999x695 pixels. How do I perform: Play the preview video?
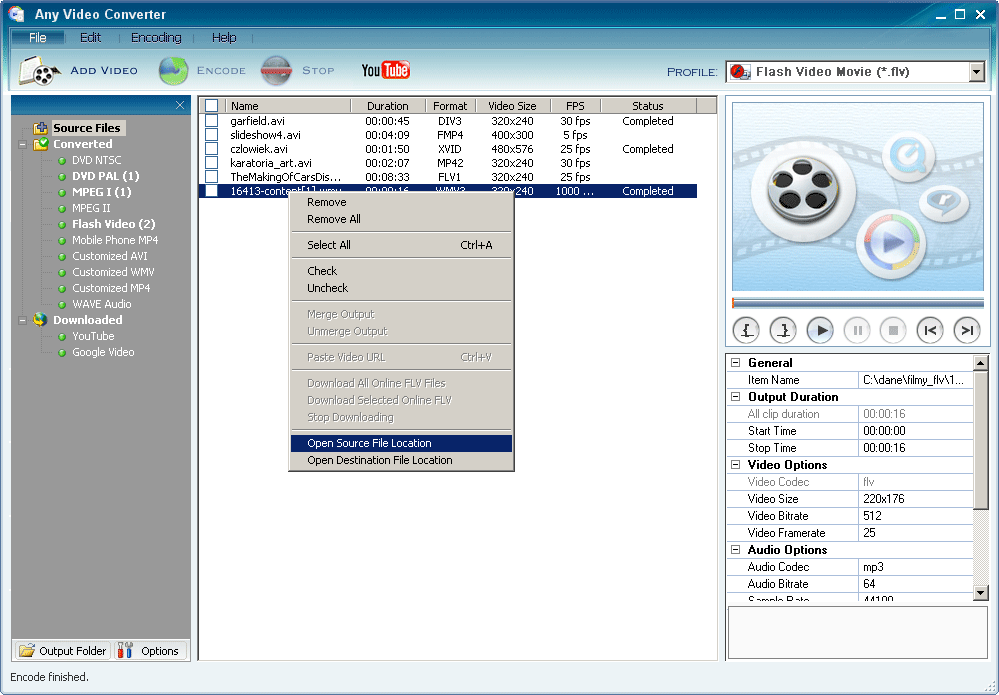tap(820, 330)
